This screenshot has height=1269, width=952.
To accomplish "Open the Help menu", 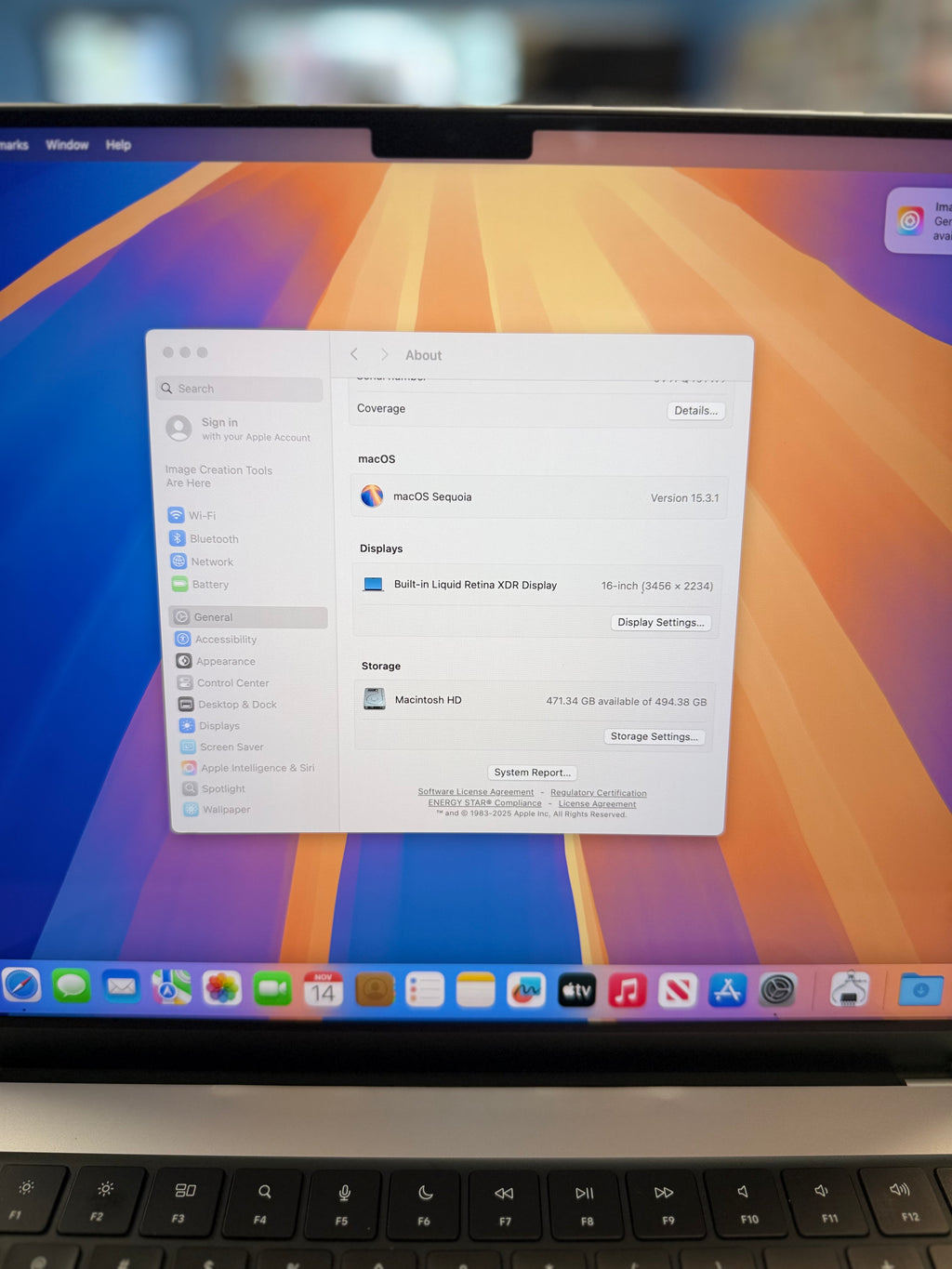I will tap(117, 145).
